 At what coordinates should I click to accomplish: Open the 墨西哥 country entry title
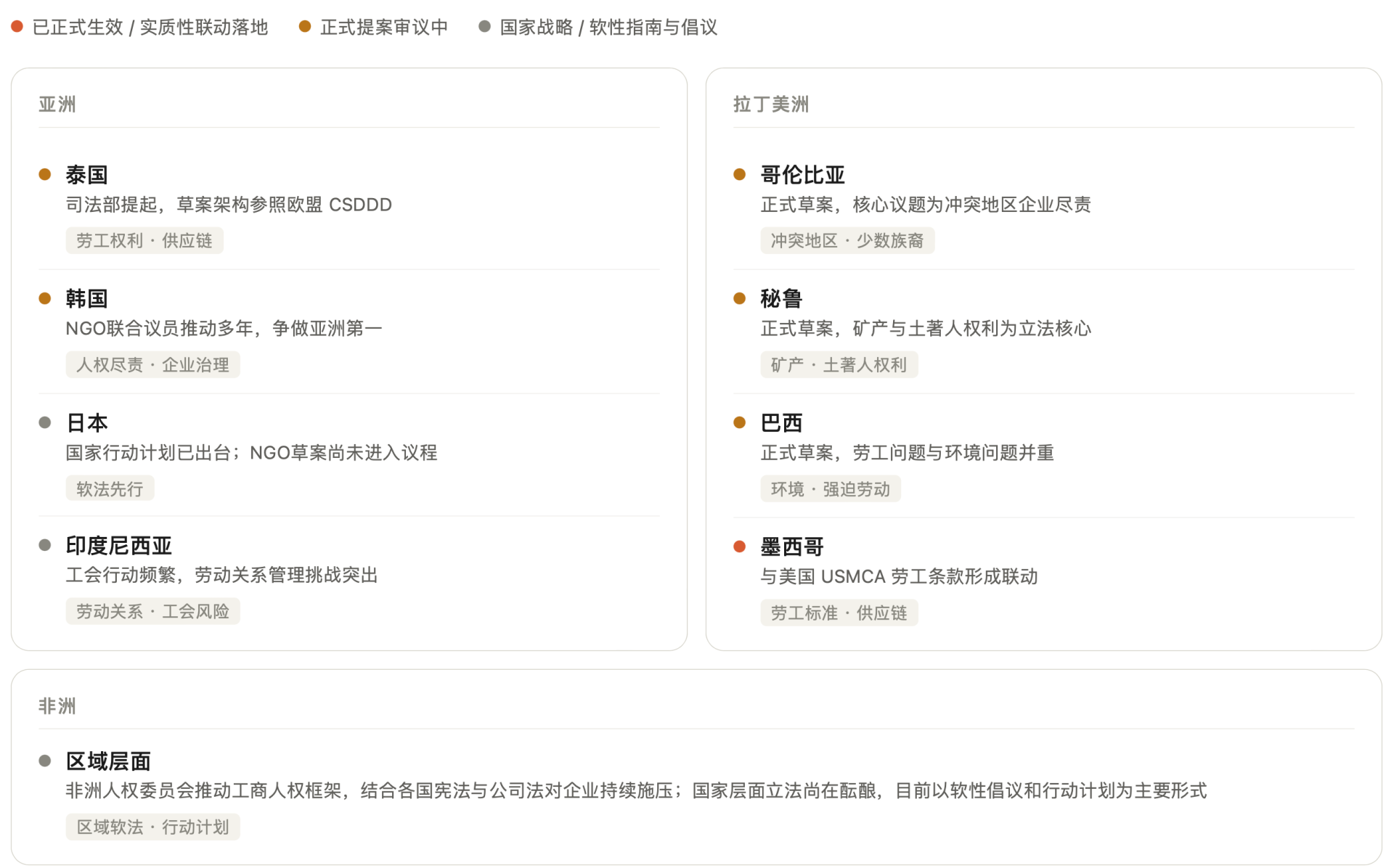791,546
